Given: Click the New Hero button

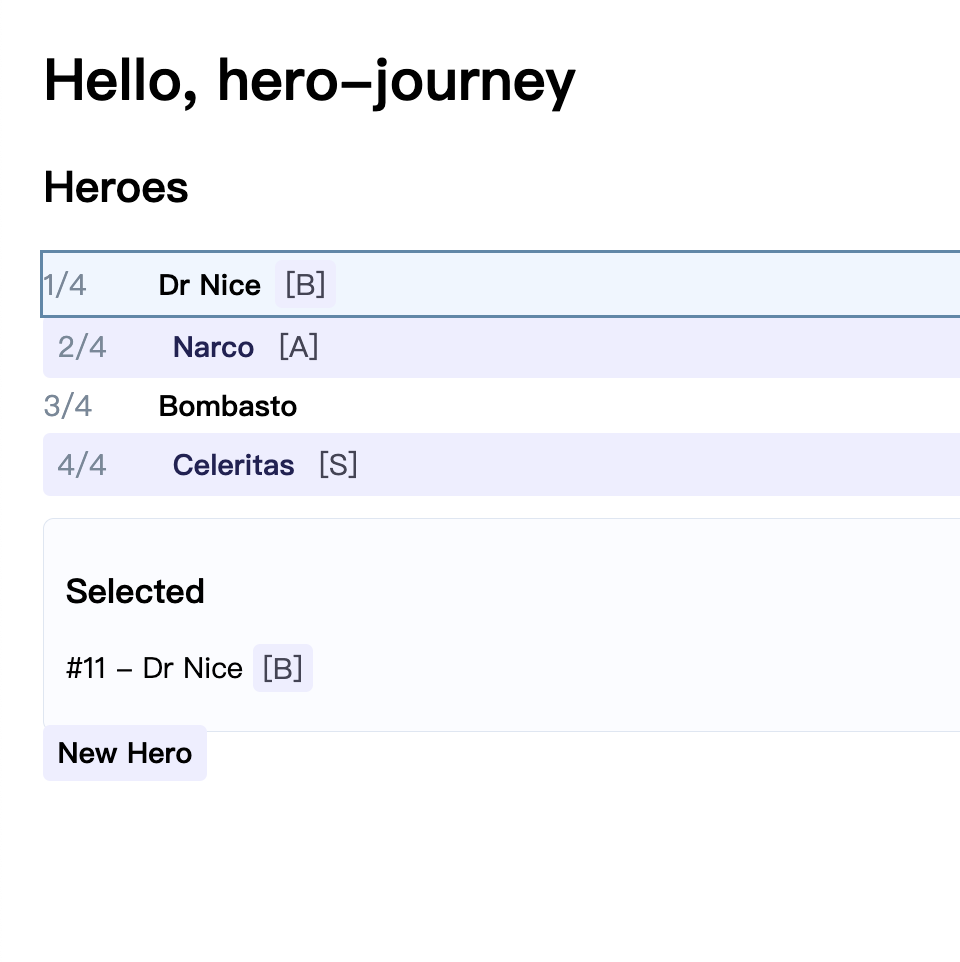Looking at the screenshot, I should coord(125,753).
